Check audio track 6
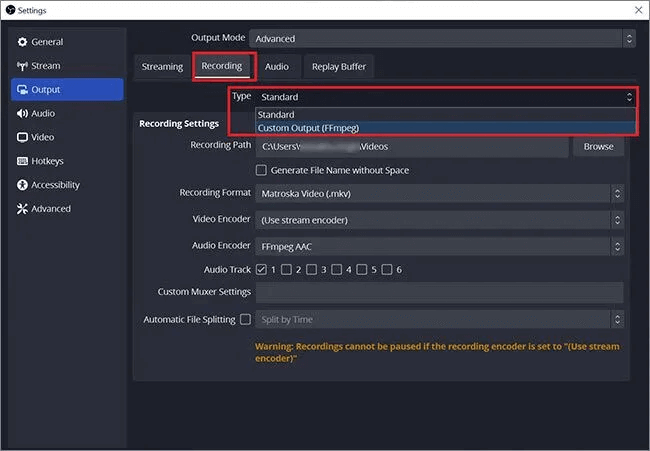This screenshot has height=451, width=650. tap(387, 270)
